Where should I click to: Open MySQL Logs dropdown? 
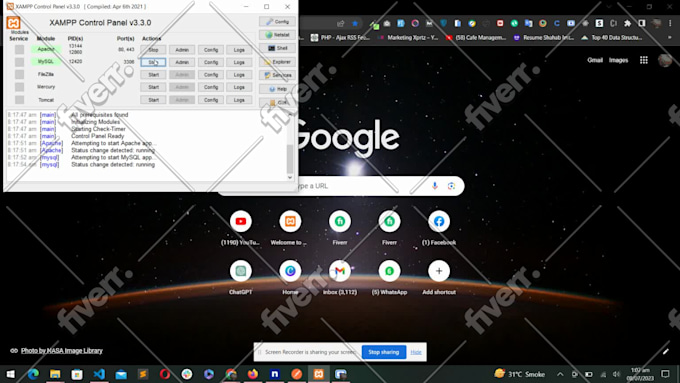(239, 62)
